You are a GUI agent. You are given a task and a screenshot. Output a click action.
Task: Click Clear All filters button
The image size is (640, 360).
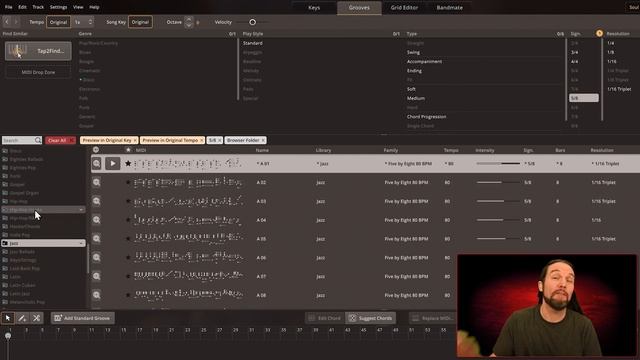pyautogui.click(x=60, y=140)
